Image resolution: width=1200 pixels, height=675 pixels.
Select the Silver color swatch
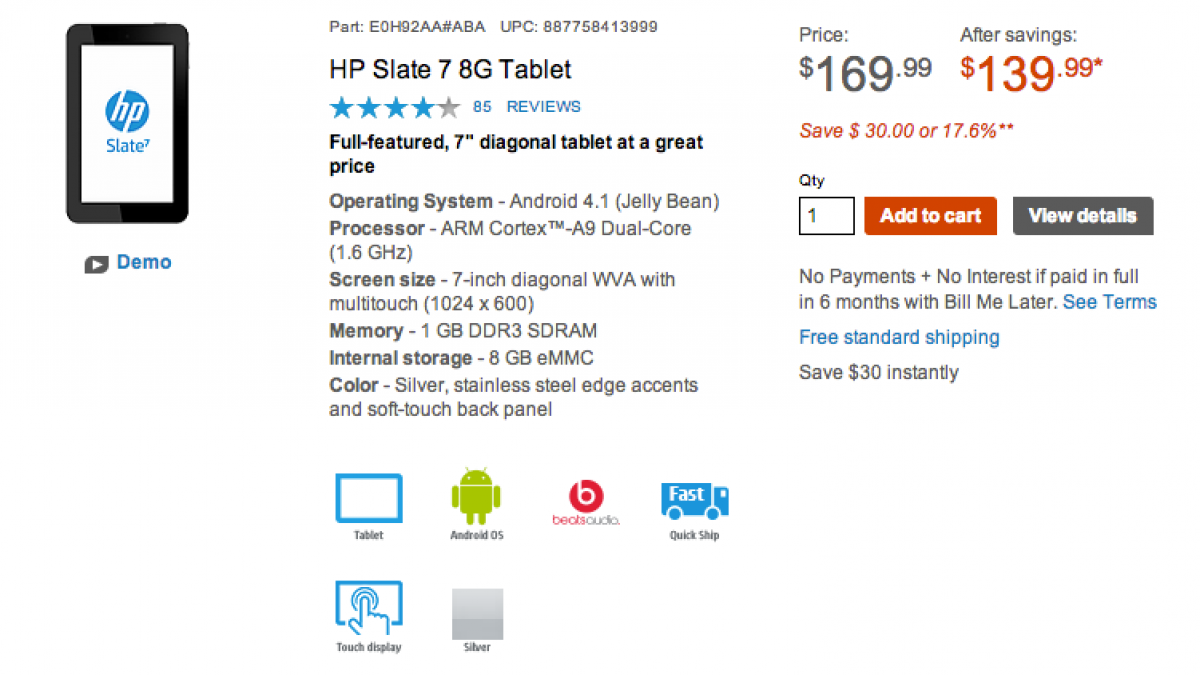(x=477, y=613)
